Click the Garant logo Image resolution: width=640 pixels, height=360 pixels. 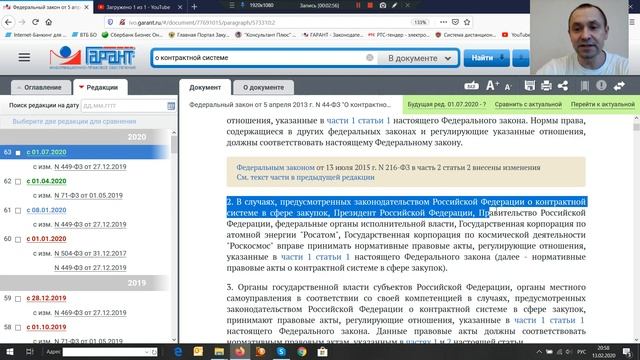[93, 58]
